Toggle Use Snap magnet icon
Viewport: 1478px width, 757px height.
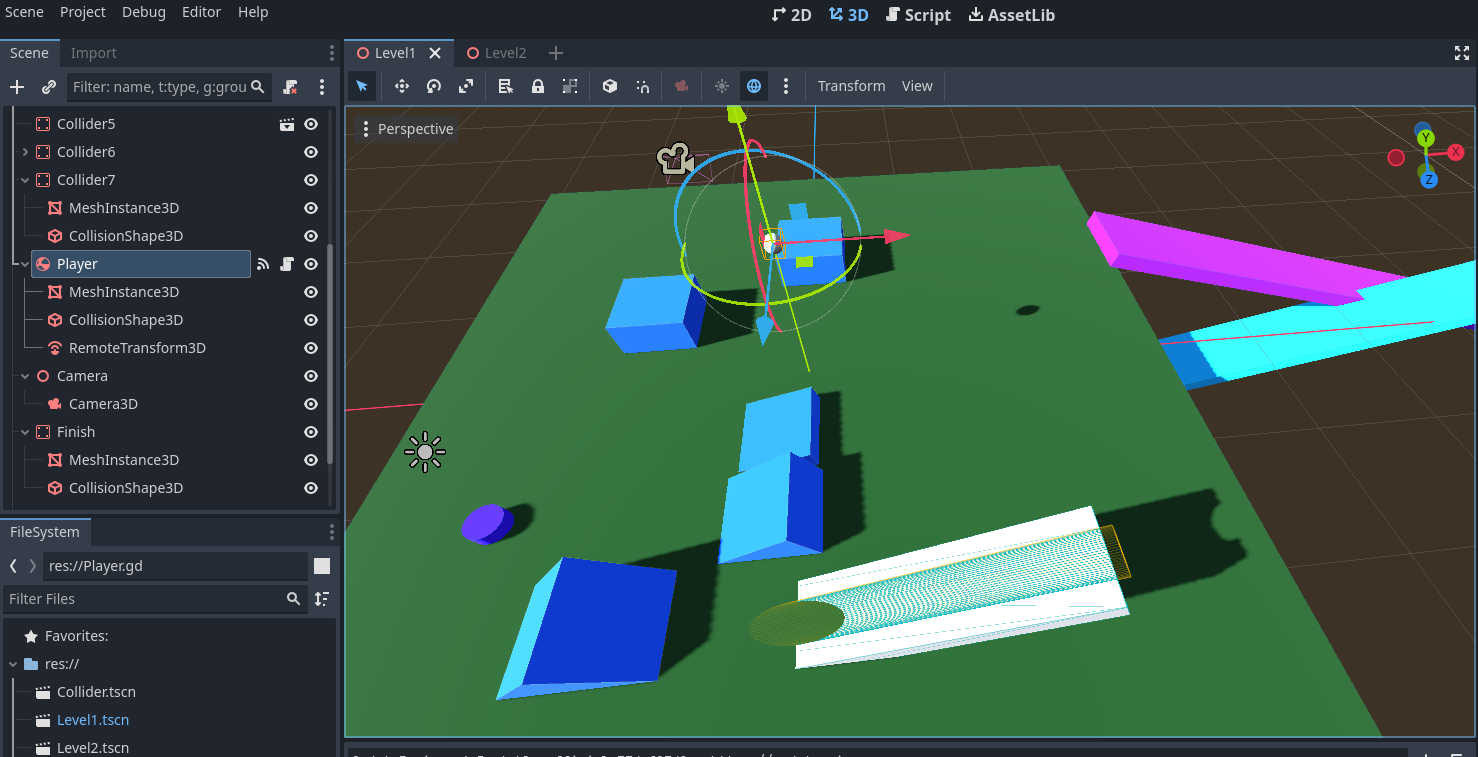click(642, 86)
